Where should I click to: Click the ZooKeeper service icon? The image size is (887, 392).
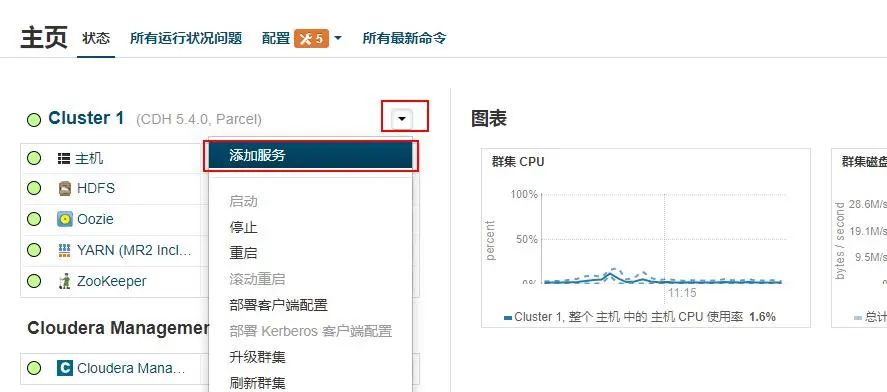point(65,281)
